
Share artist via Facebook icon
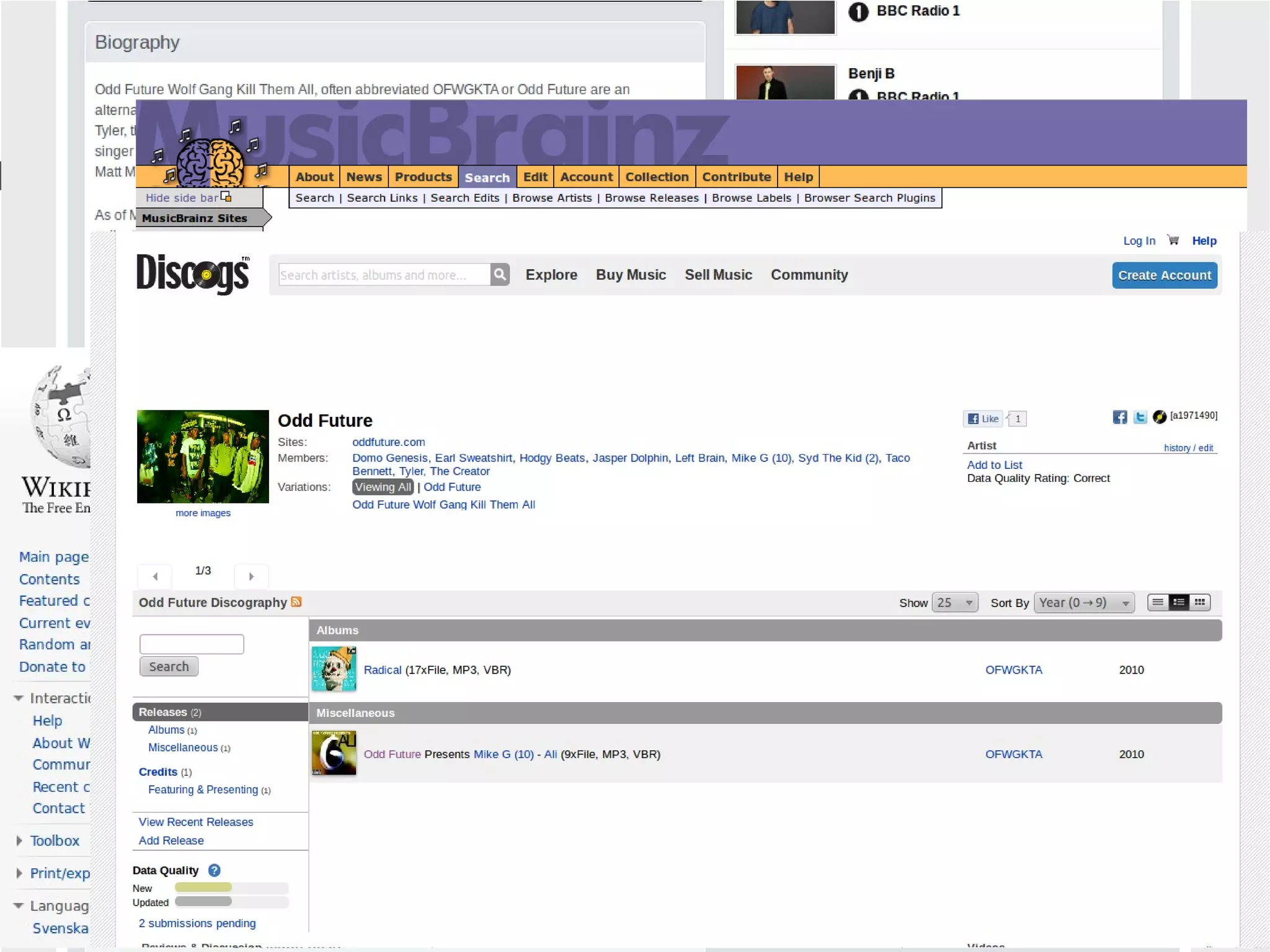[x=1119, y=417]
